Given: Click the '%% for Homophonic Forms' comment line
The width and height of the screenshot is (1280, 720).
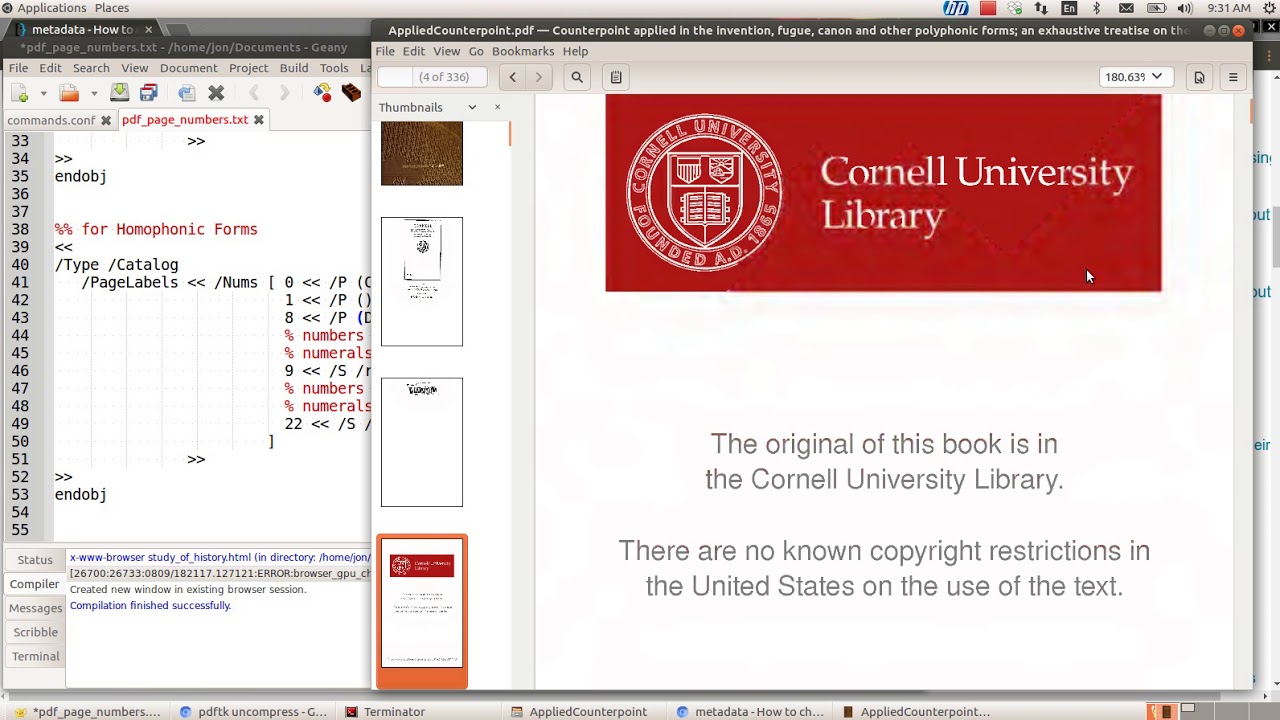Looking at the screenshot, I should tap(156, 229).
